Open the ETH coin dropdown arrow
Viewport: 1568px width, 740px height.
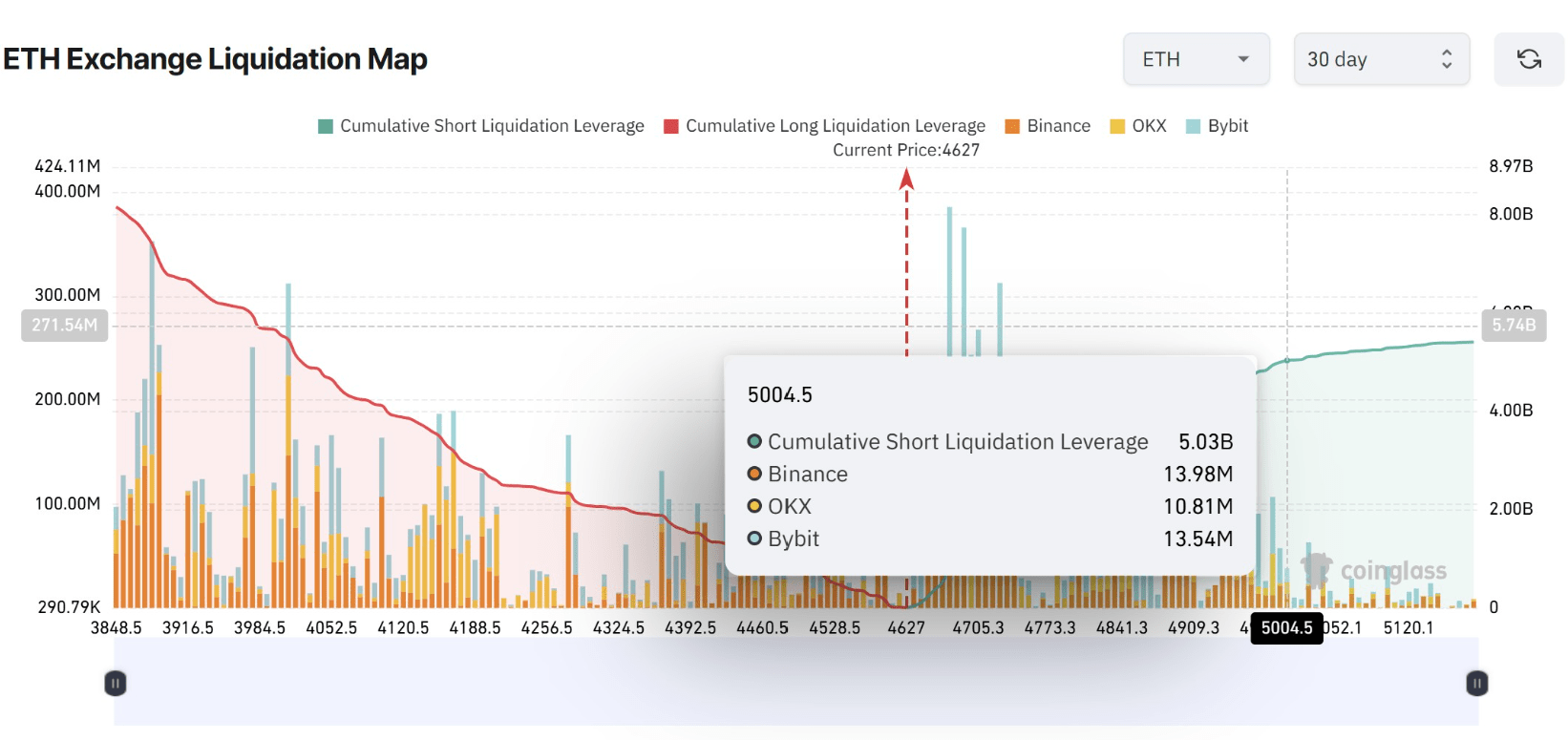[x=1243, y=59]
